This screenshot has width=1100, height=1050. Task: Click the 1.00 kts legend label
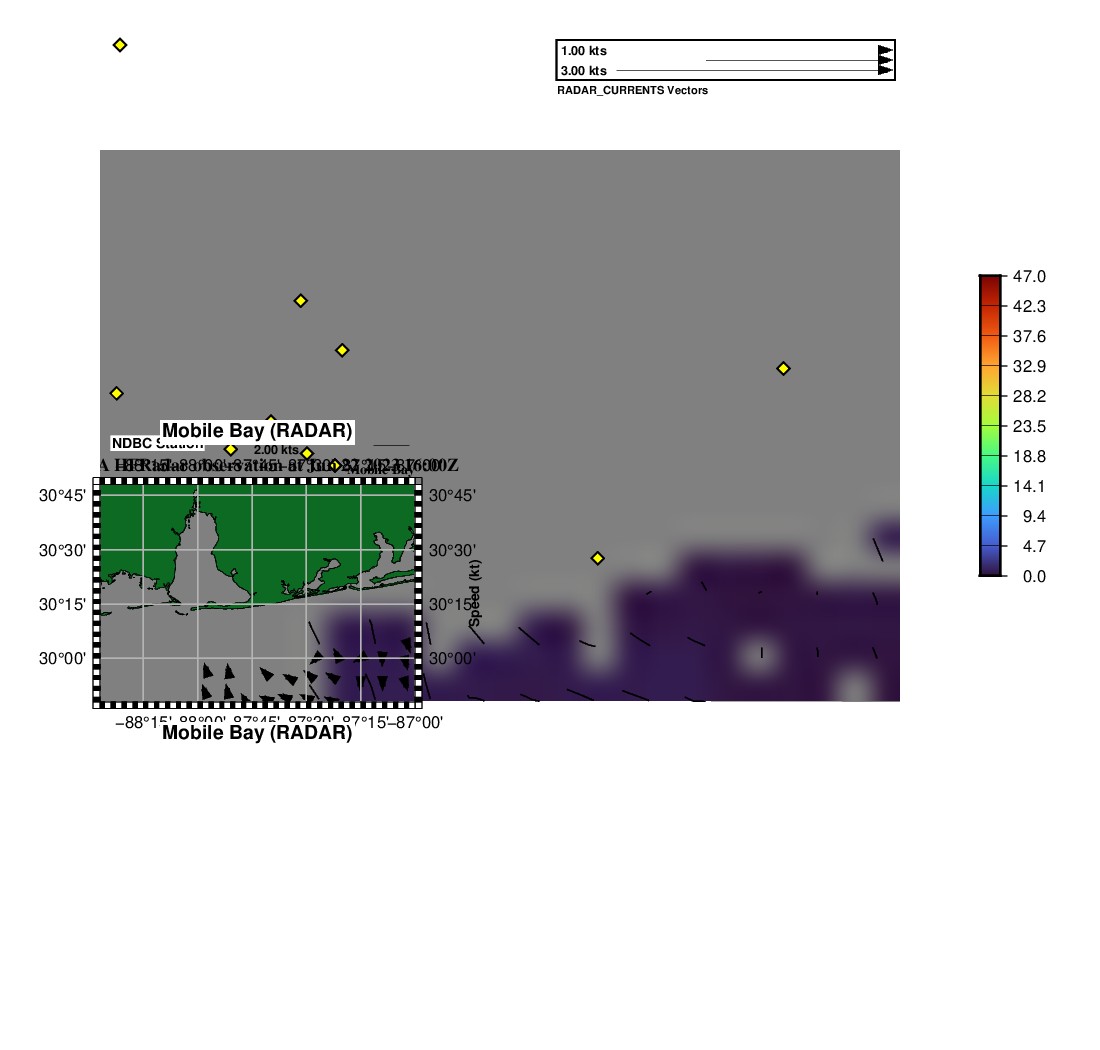pyautogui.click(x=583, y=51)
